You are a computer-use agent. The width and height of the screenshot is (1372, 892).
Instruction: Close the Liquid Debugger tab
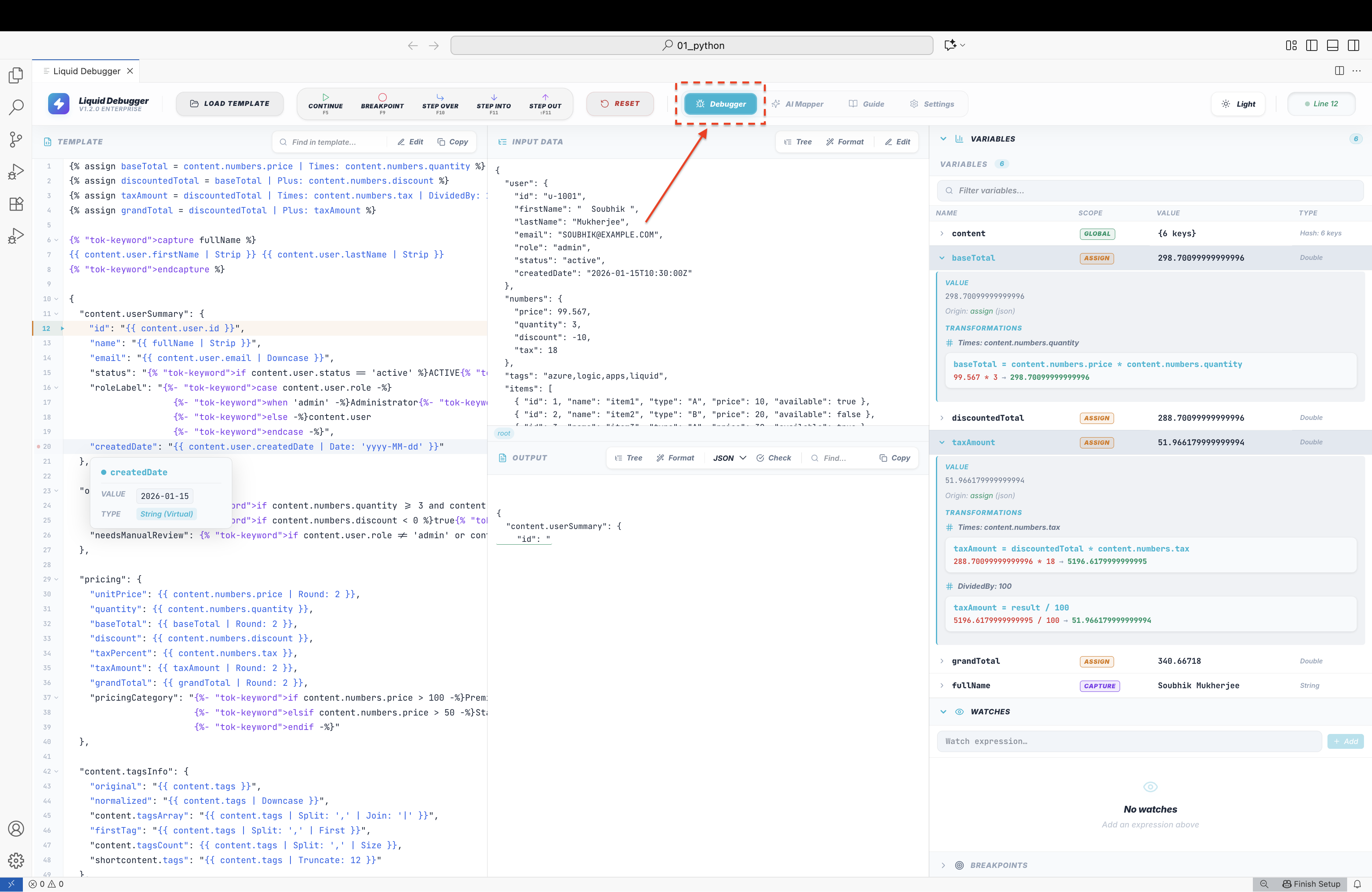[x=130, y=71]
